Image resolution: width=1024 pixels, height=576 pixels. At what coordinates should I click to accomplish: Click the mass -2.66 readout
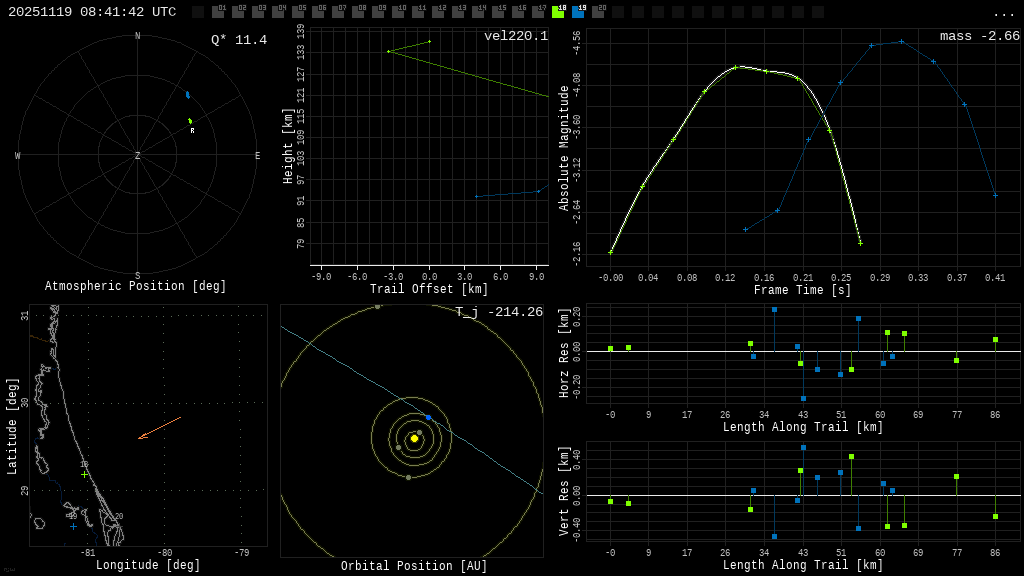tap(980, 36)
